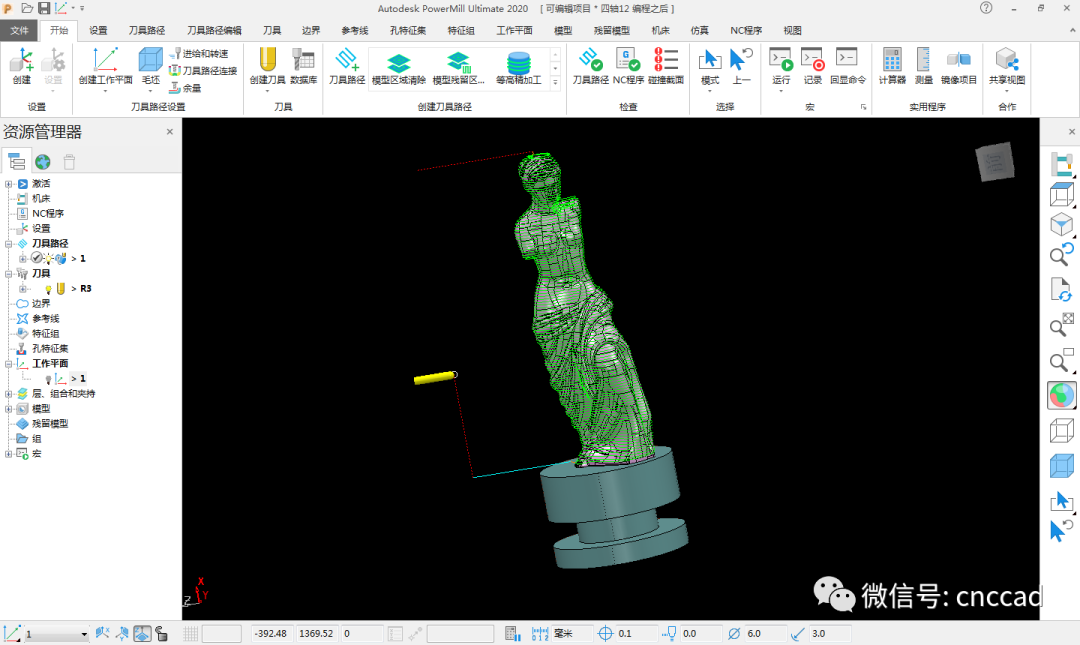Viewport: 1080px width, 645px height.
Task: Toggle light bulb on toolpath 1
Action: tap(48, 259)
